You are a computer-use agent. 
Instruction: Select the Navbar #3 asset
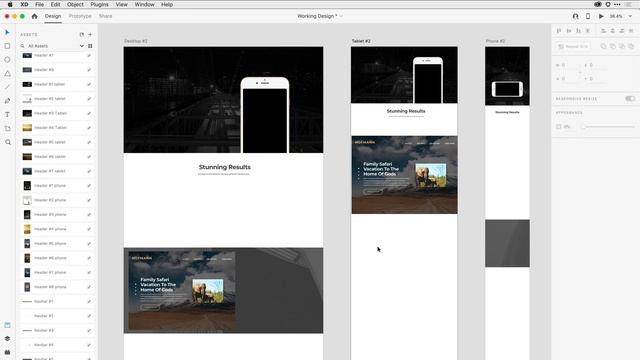click(56, 331)
